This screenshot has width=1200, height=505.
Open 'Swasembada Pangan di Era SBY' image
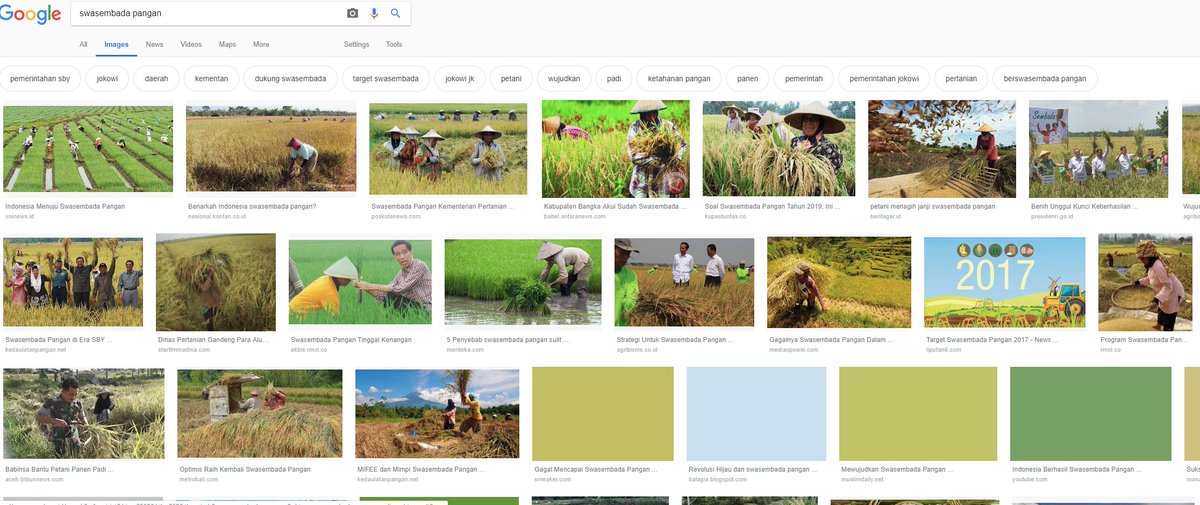[73, 281]
